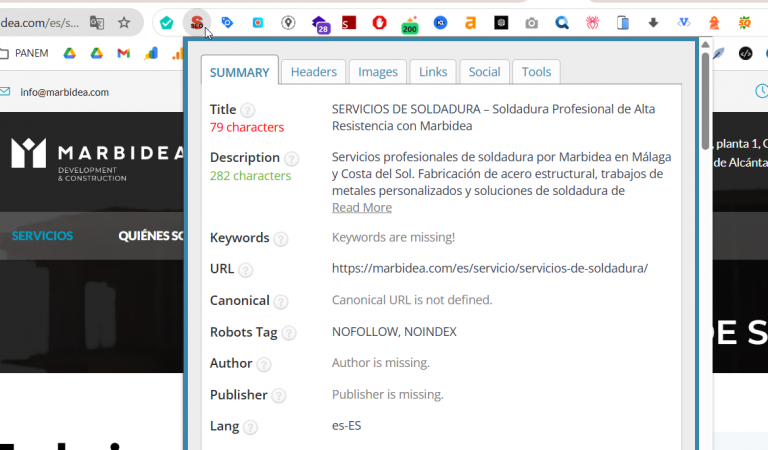768x450 pixels.
Task: Click the help icon next to Publisher
Action: [x=279, y=396]
